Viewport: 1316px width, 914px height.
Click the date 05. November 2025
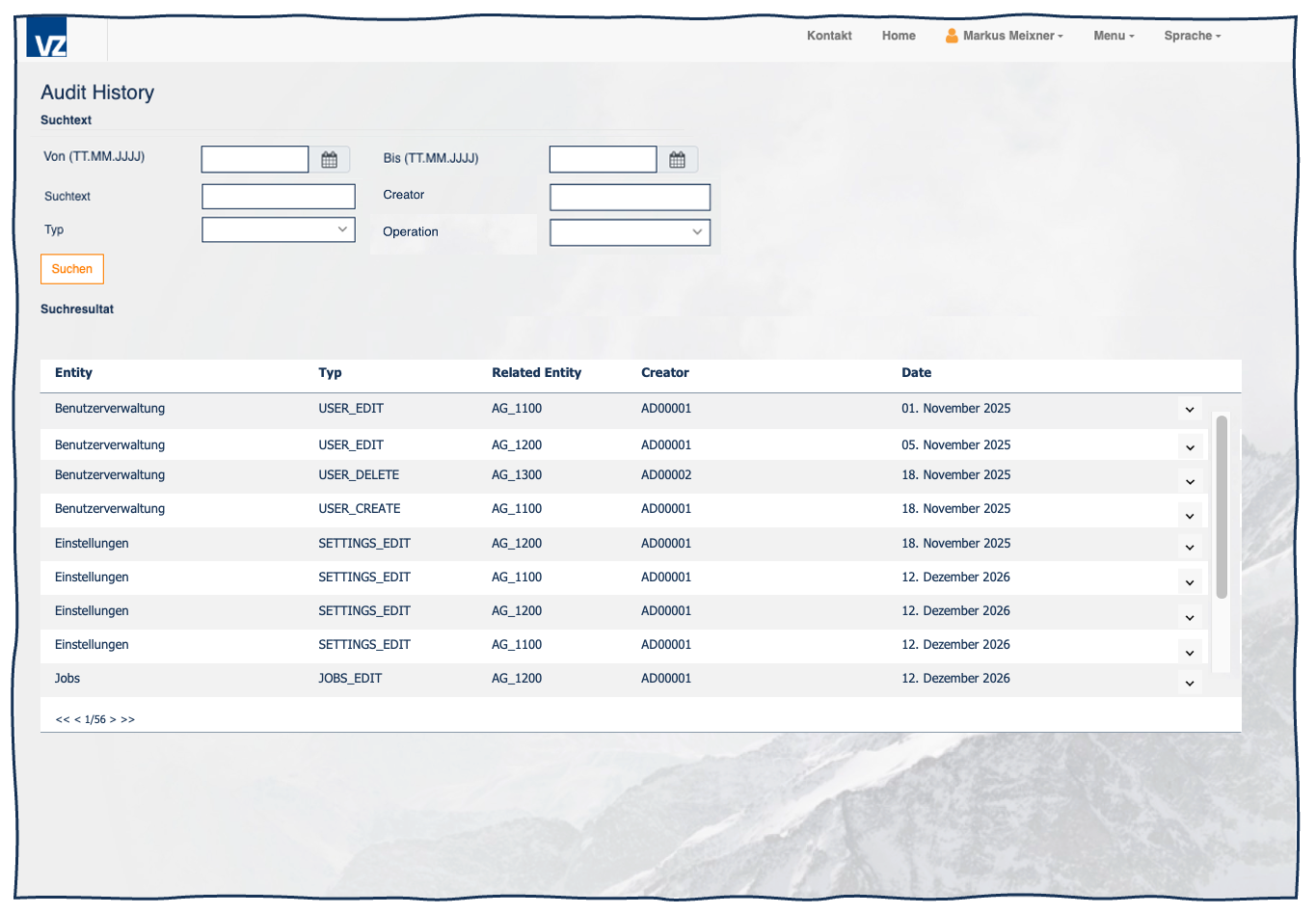956,445
